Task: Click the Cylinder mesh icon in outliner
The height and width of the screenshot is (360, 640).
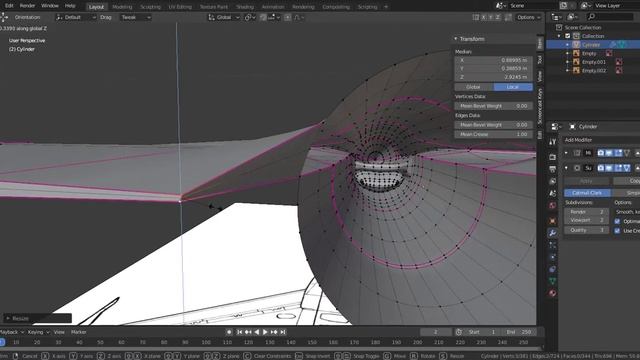Action: pos(576,44)
